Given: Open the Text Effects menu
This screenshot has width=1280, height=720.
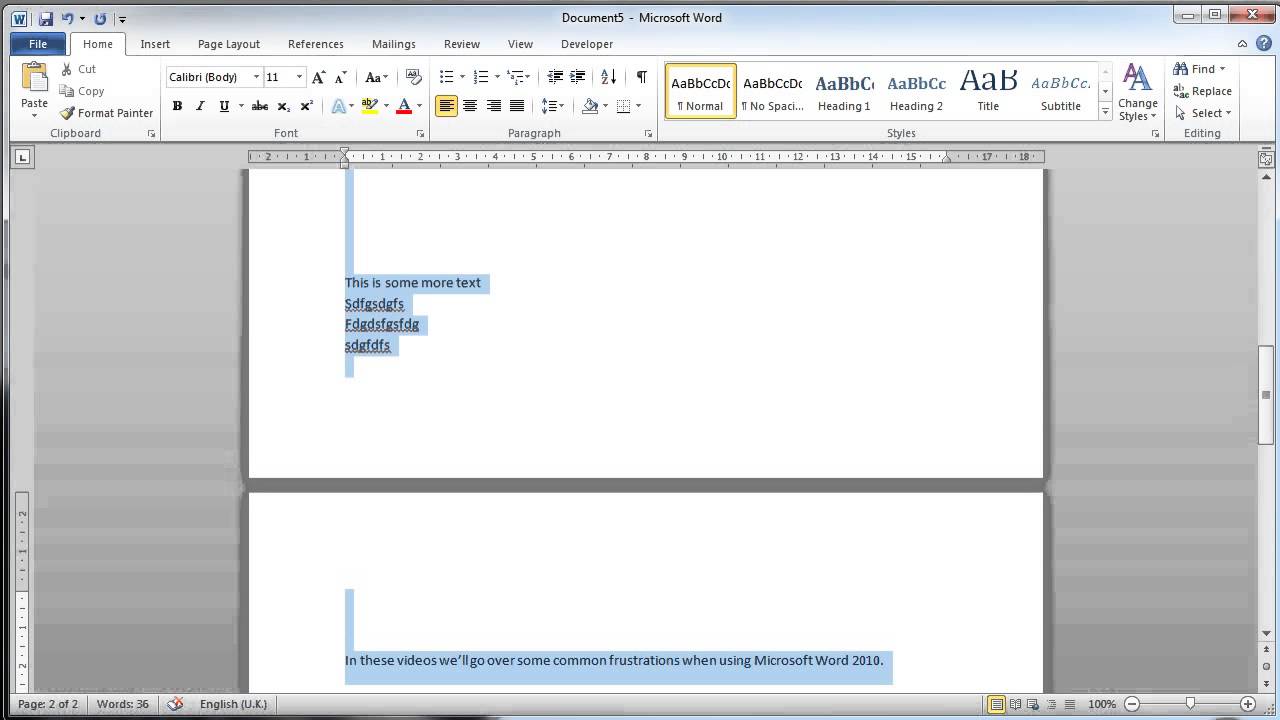Looking at the screenshot, I should point(341,106).
